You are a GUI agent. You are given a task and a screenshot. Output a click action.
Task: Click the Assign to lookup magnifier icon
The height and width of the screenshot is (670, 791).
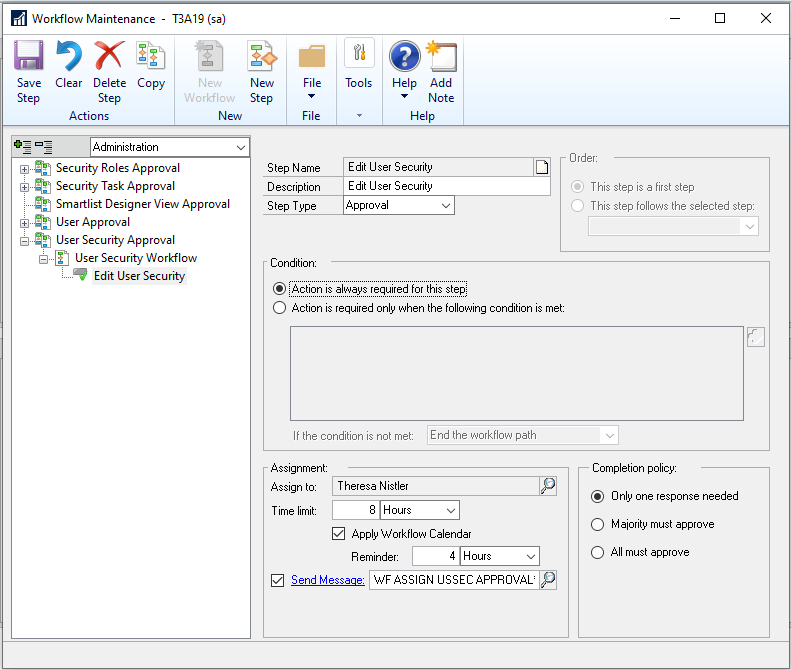(x=548, y=486)
